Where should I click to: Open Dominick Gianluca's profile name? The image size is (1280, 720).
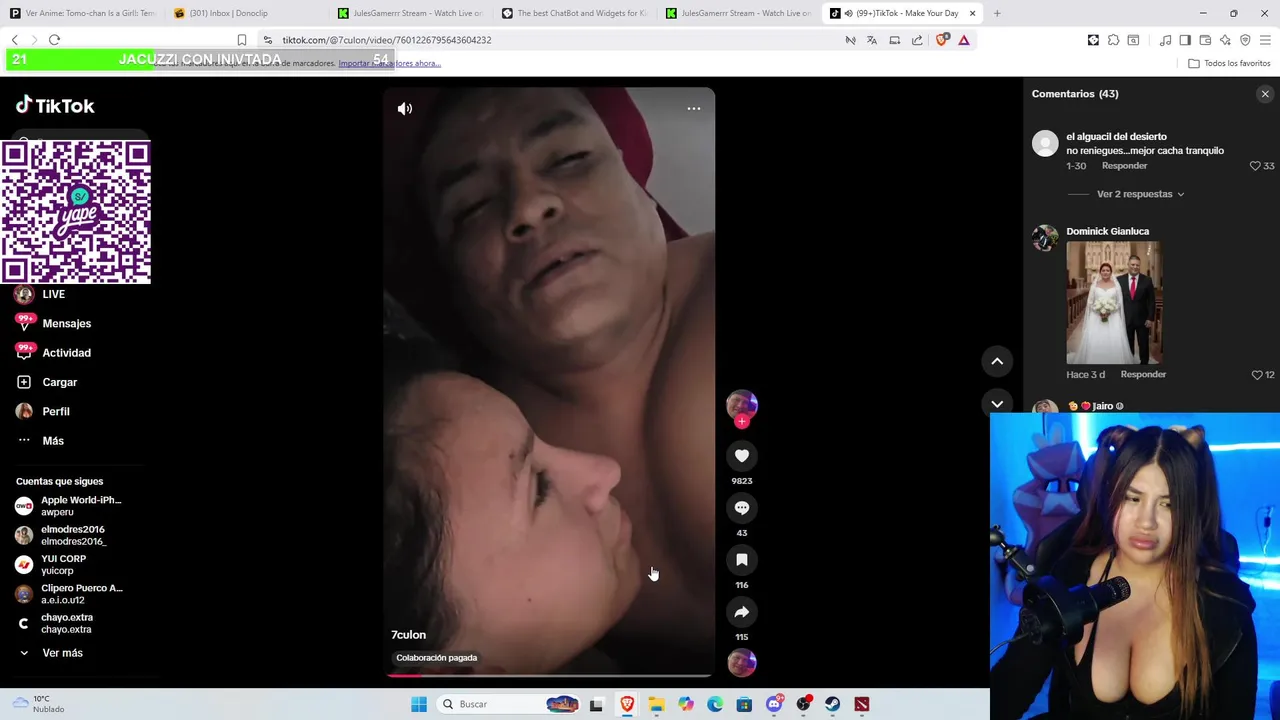[x=1107, y=231]
